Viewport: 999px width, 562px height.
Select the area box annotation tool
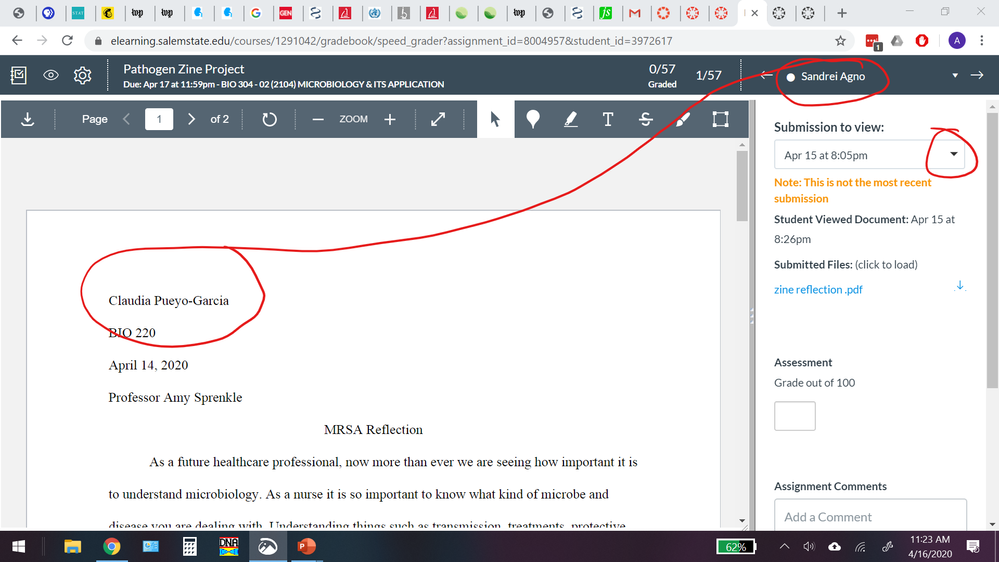point(720,119)
